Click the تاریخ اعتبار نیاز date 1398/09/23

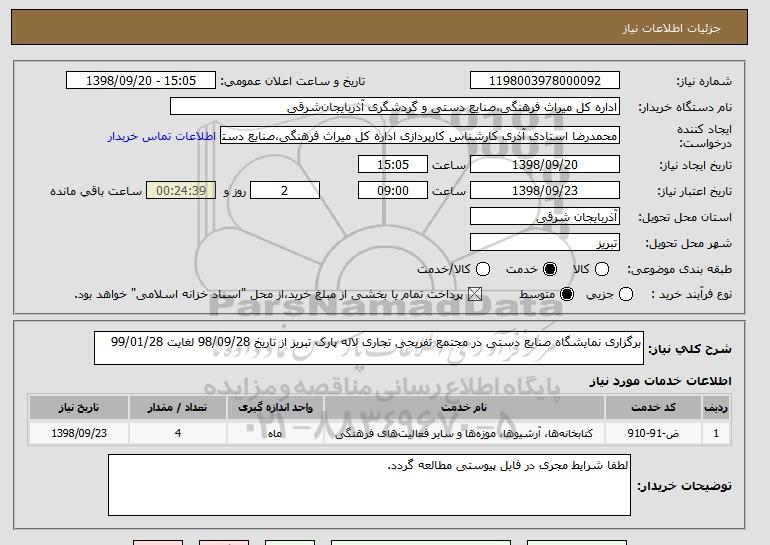coord(545,191)
